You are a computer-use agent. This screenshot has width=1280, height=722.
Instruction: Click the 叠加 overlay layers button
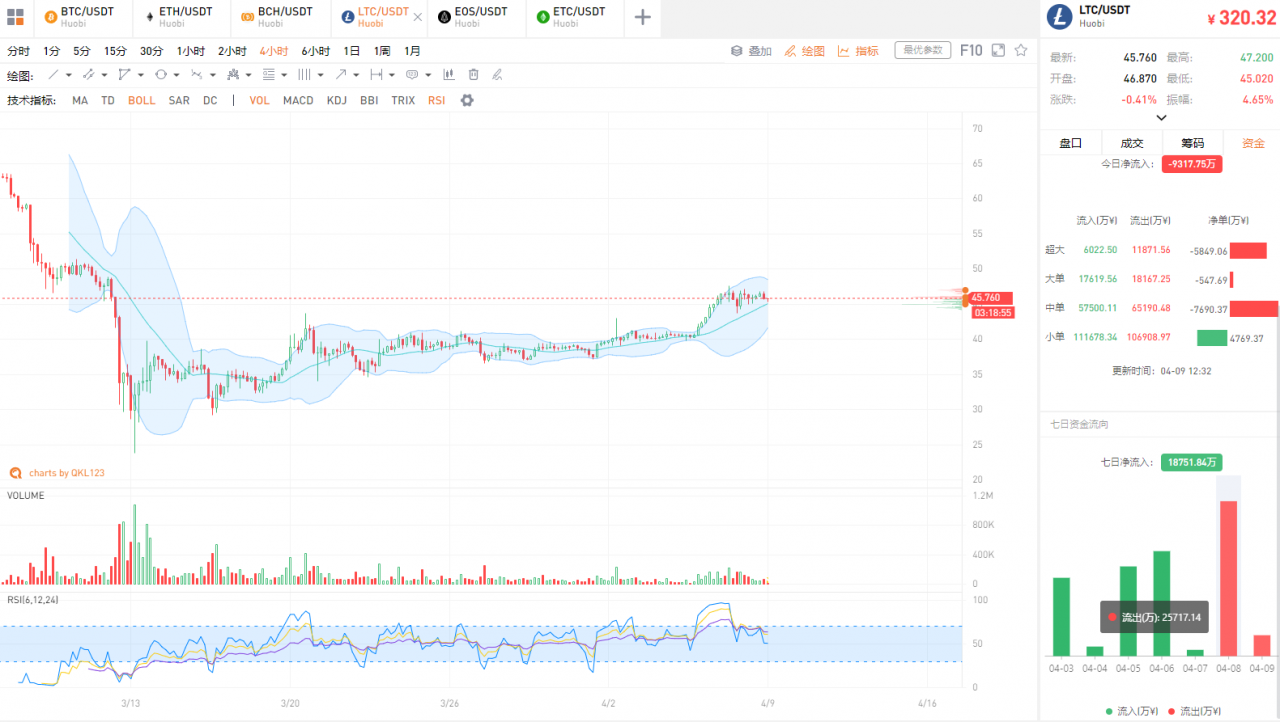(x=751, y=51)
